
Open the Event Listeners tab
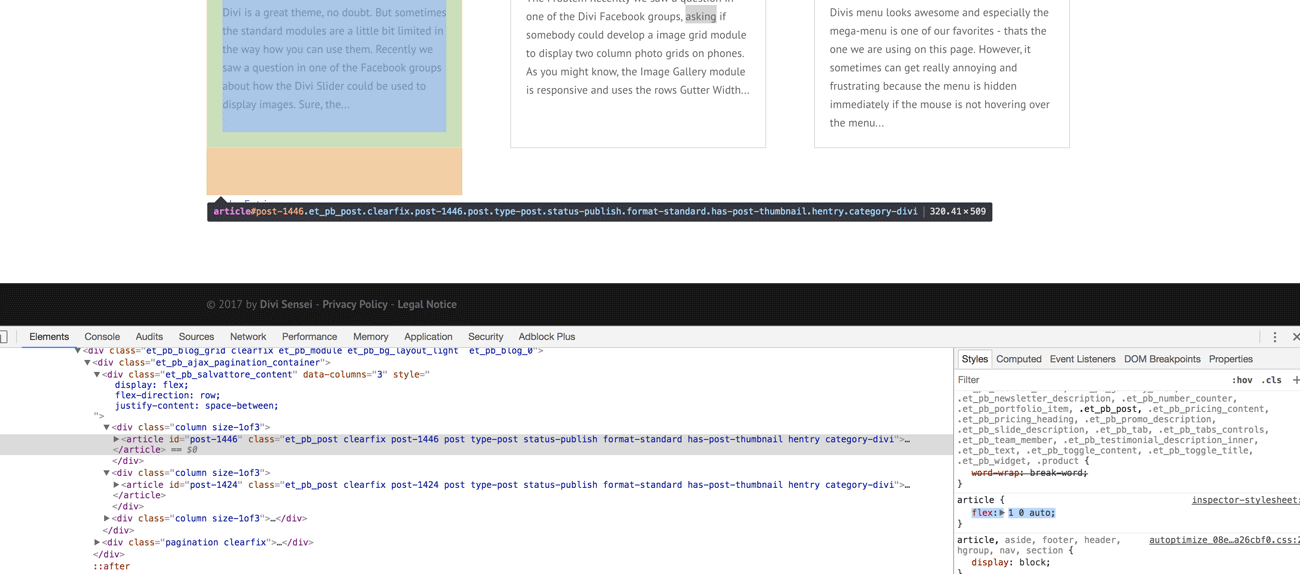(x=1082, y=359)
